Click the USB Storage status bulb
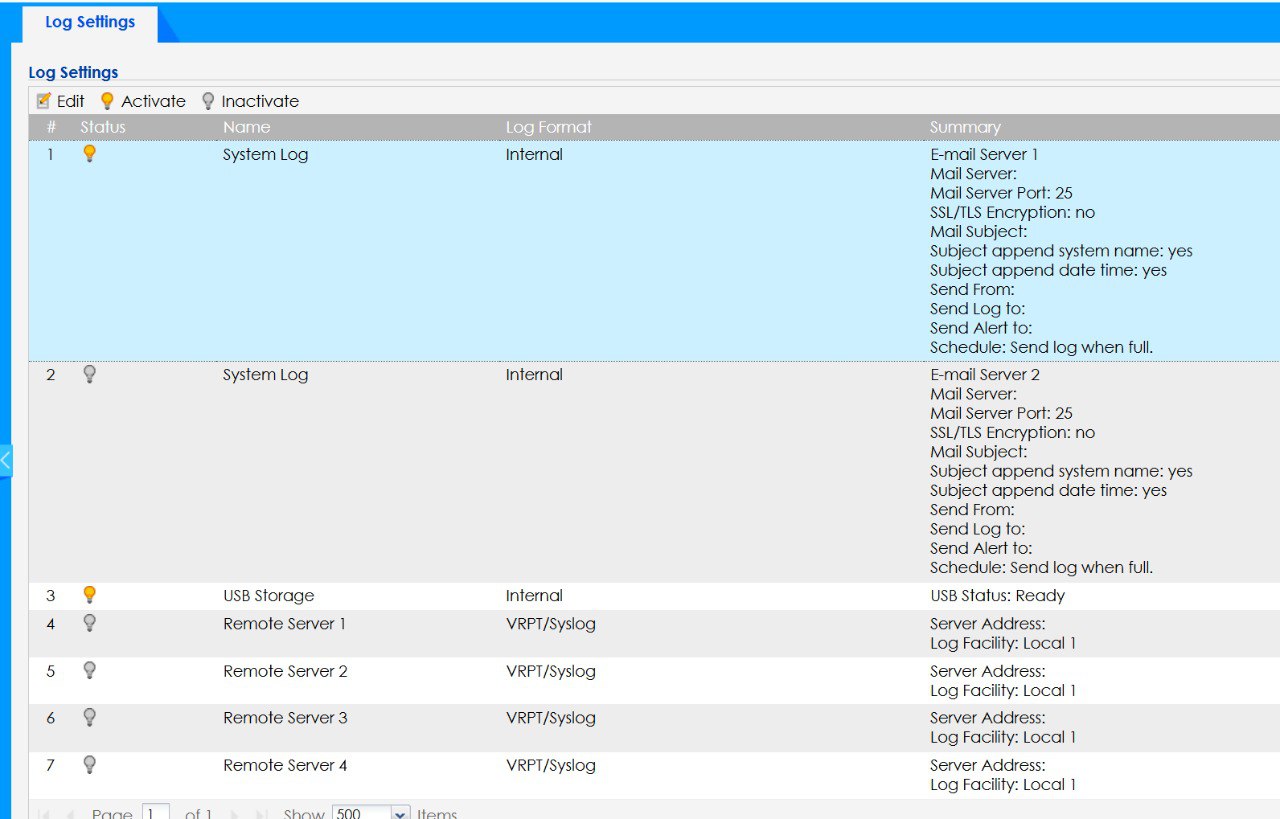Image resolution: width=1280 pixels, height=819 pixels. coord(89,595)
